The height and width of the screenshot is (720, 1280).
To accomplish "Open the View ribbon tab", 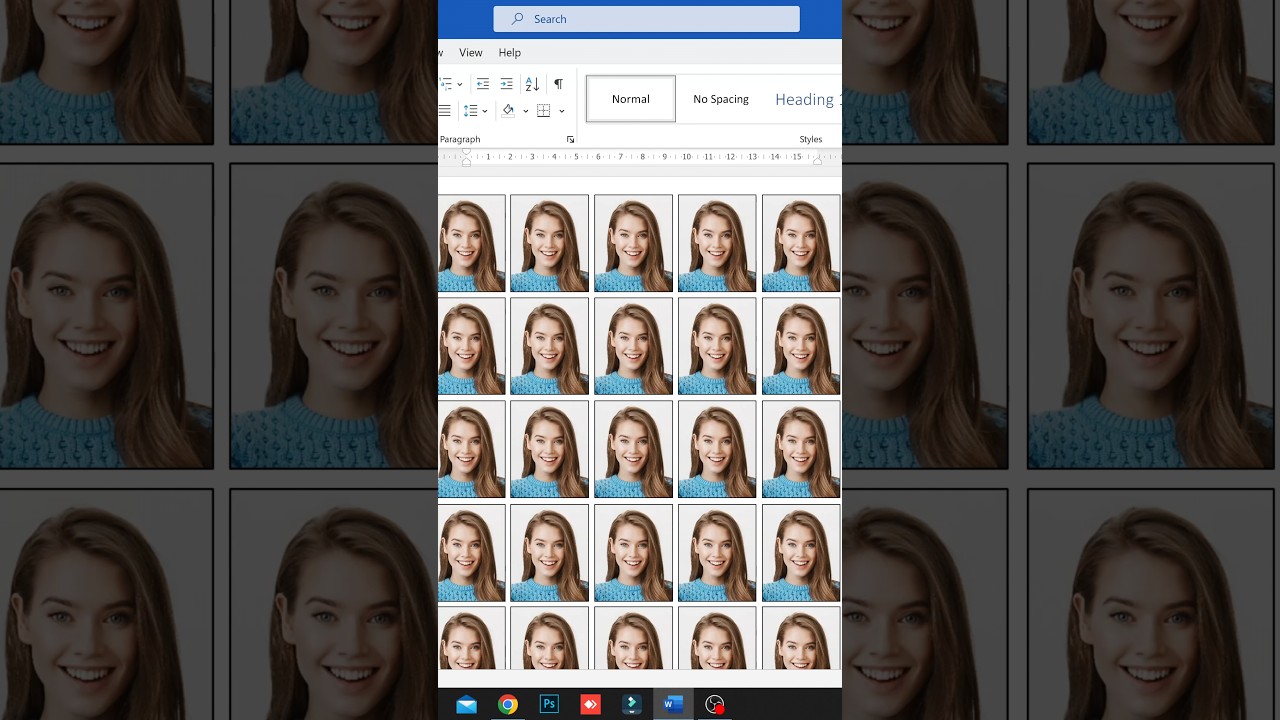I will 471,53.
